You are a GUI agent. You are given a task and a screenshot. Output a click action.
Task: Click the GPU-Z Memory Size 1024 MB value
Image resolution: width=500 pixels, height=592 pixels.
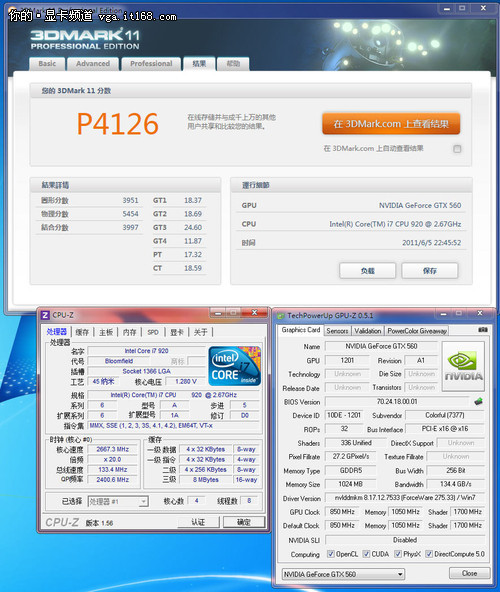tap(350, 484)
